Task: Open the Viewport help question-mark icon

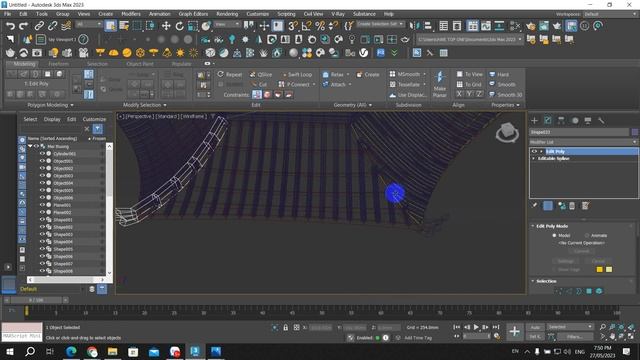Action: click(x=83, y=39)
